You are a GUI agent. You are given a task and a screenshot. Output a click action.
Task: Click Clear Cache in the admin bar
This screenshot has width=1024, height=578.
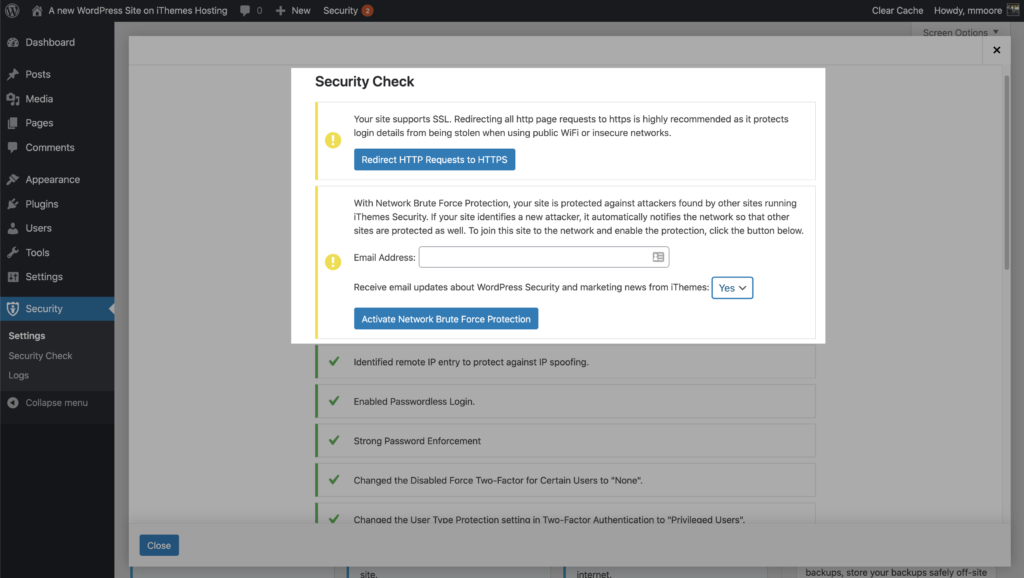coord(897,10)
